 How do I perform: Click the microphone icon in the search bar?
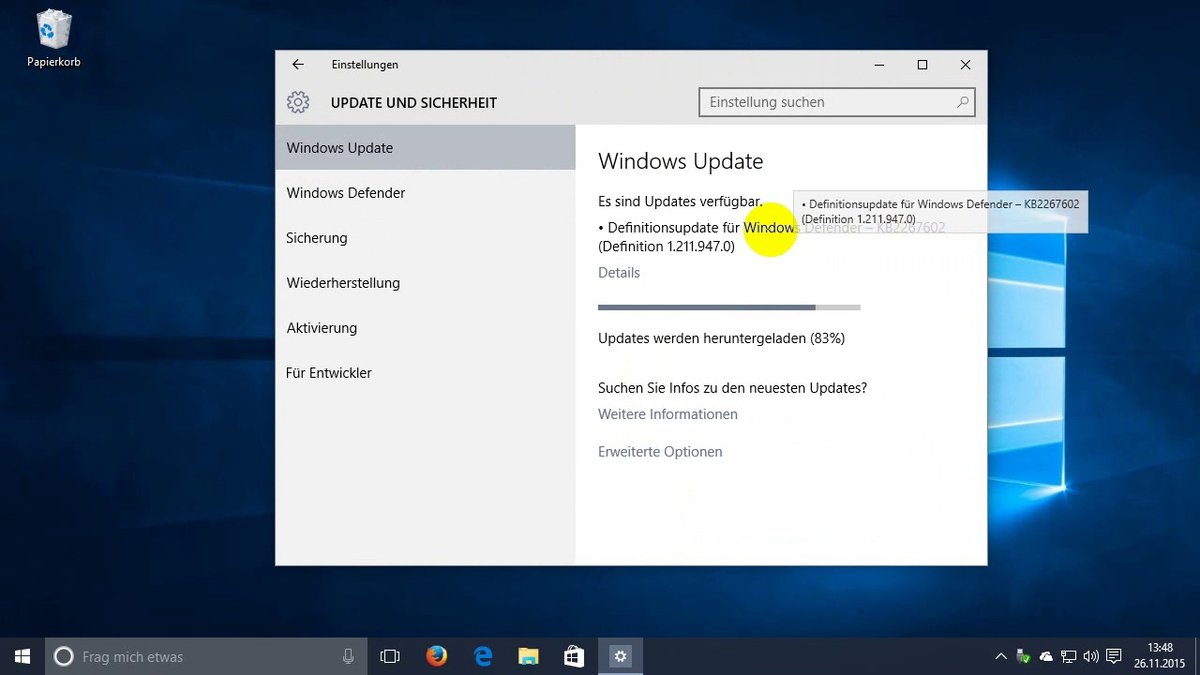click(x=347, y=656)
